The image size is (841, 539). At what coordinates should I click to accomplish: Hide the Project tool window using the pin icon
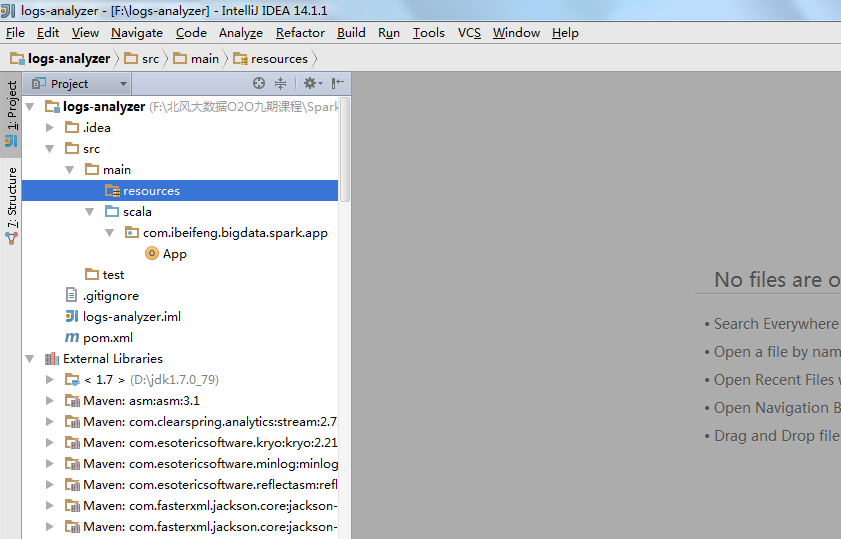(x=337, y=83)
